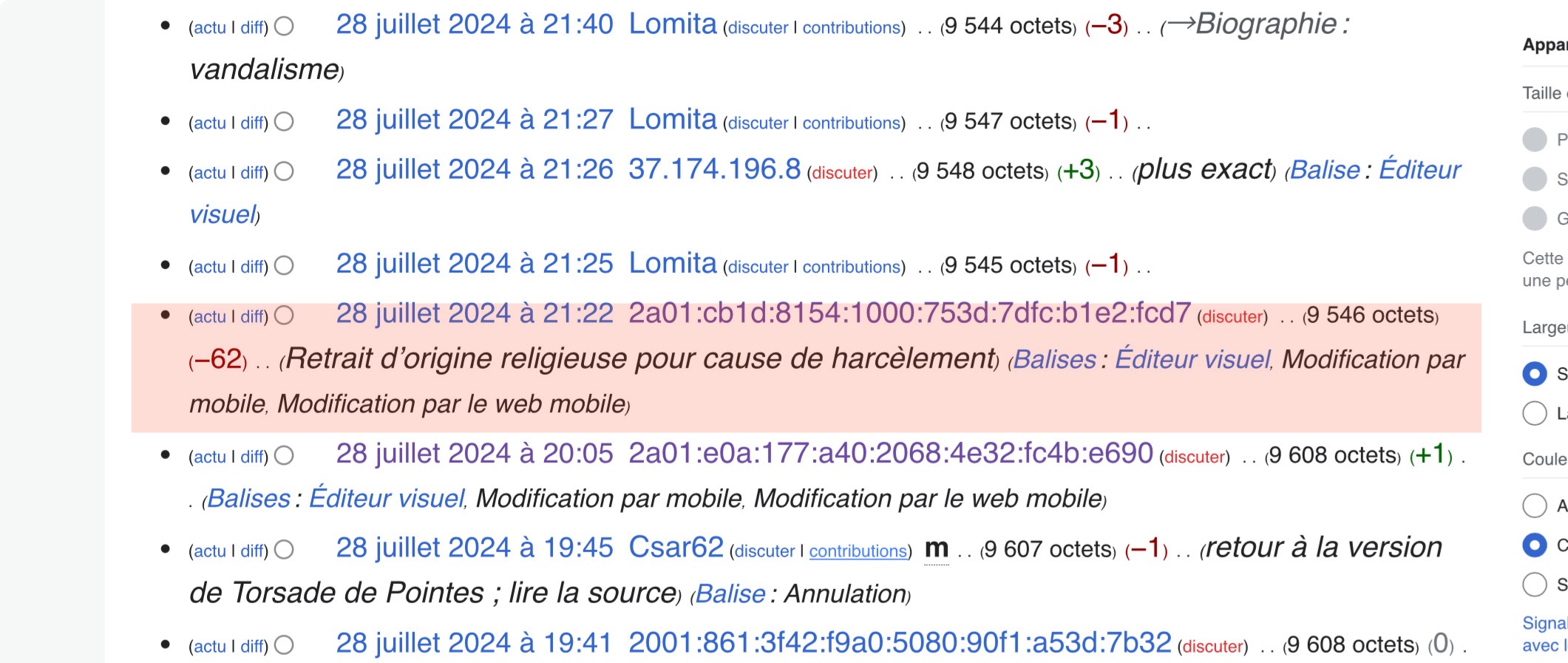
Task: Select radio button for 19:41 revision
Action: coord(284,645)
